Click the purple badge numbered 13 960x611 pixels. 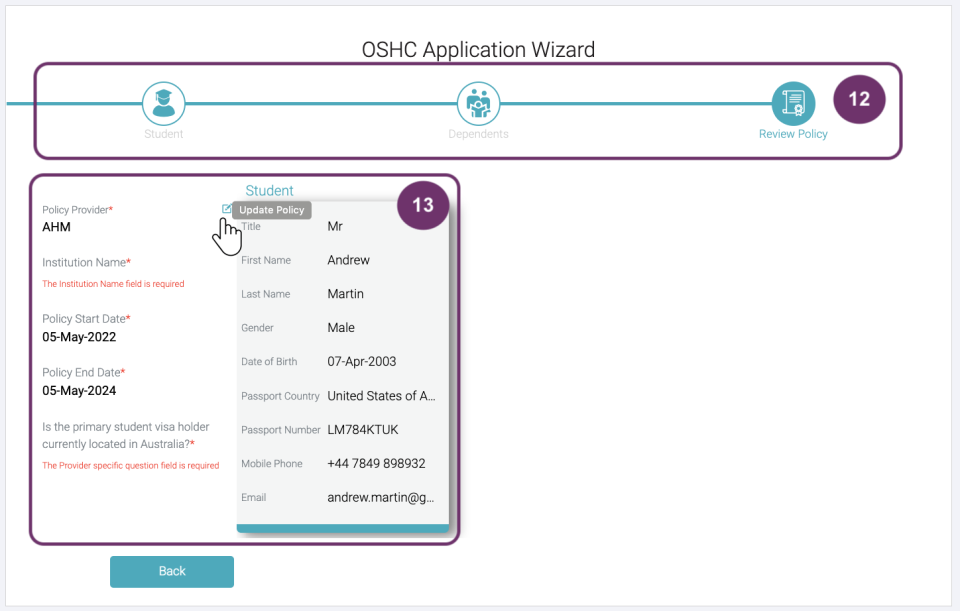pos(423,205)
